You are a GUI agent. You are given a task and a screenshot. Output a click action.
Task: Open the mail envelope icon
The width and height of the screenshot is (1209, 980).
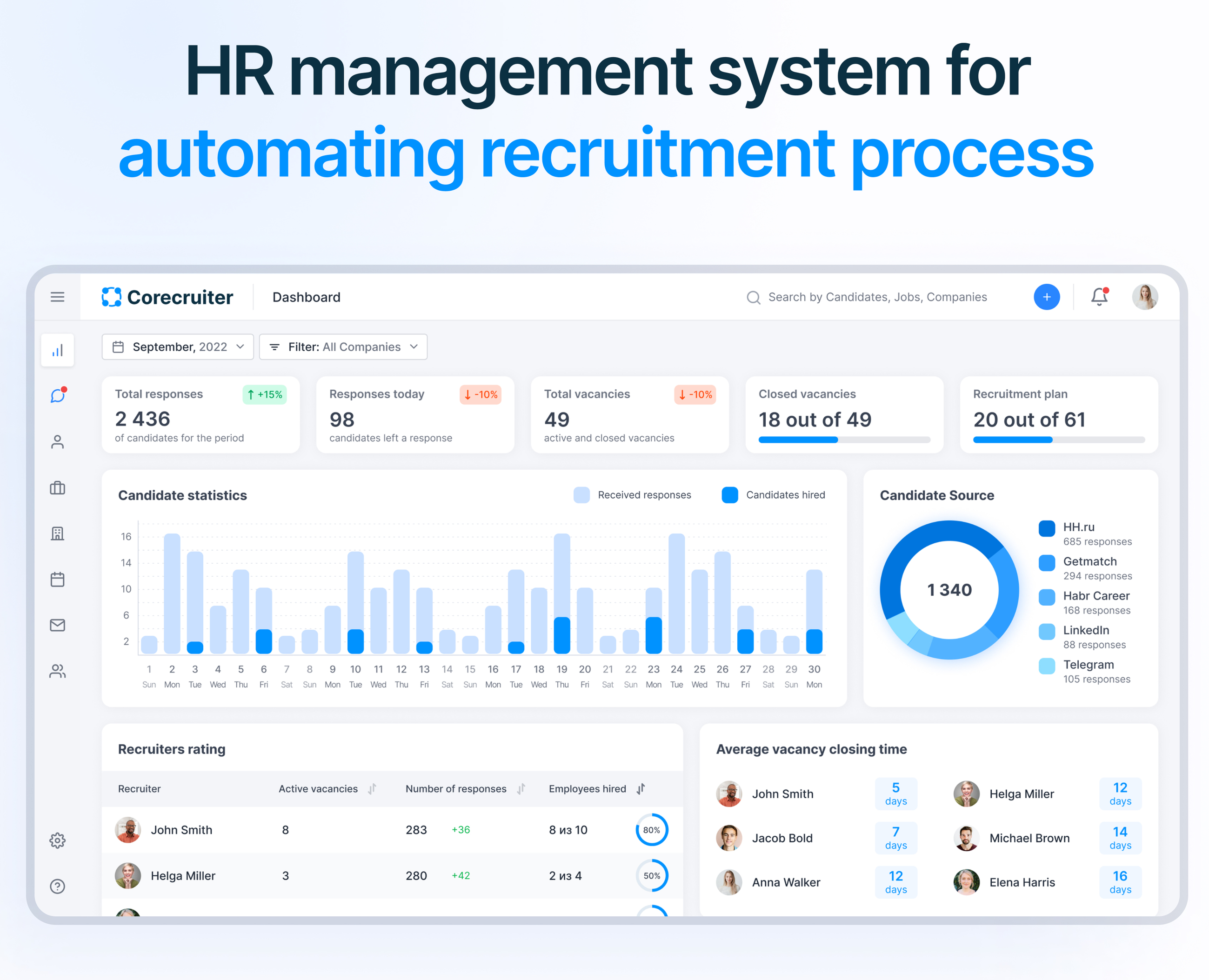[57, 625]
